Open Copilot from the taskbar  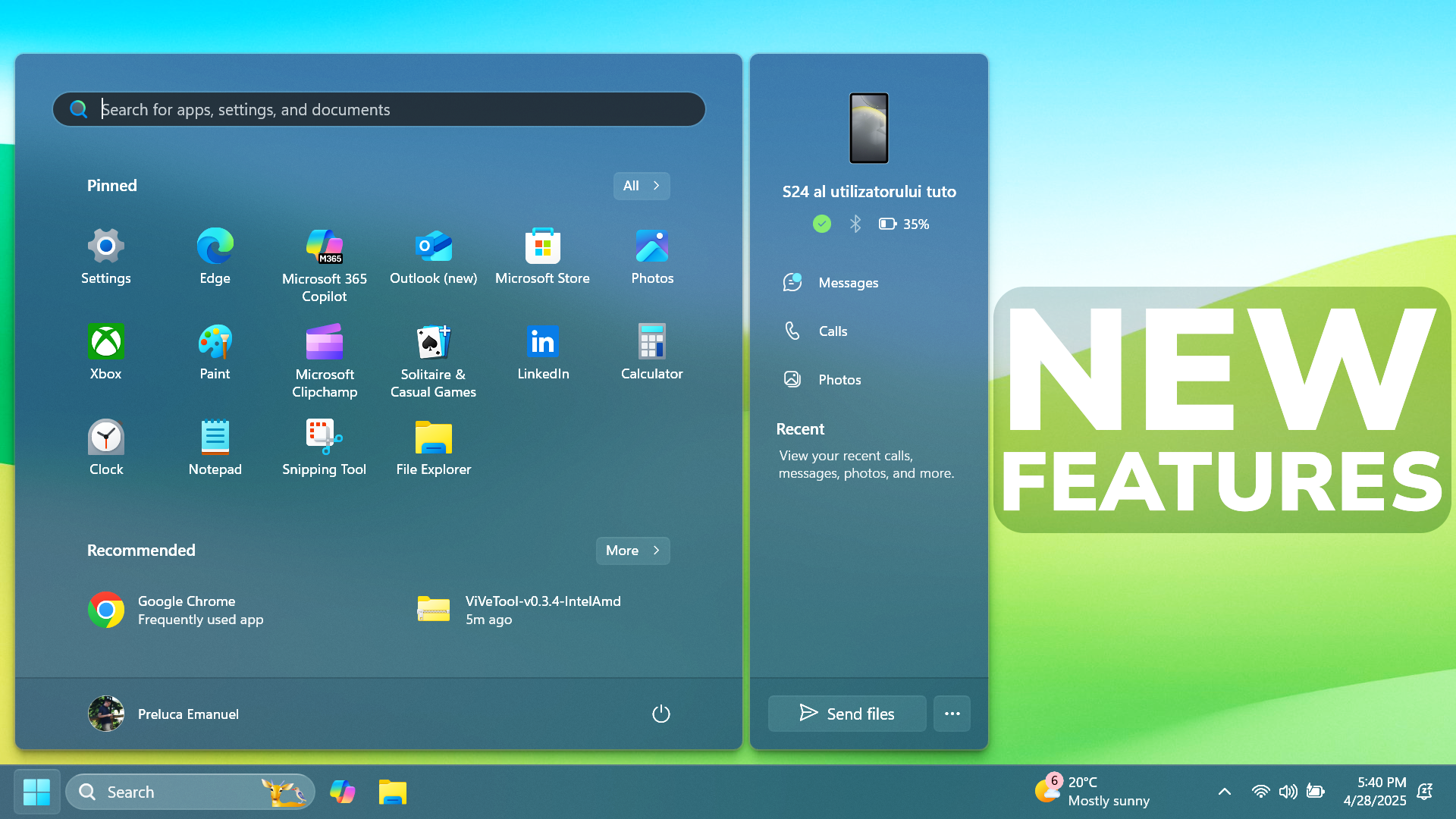point(342,791)
